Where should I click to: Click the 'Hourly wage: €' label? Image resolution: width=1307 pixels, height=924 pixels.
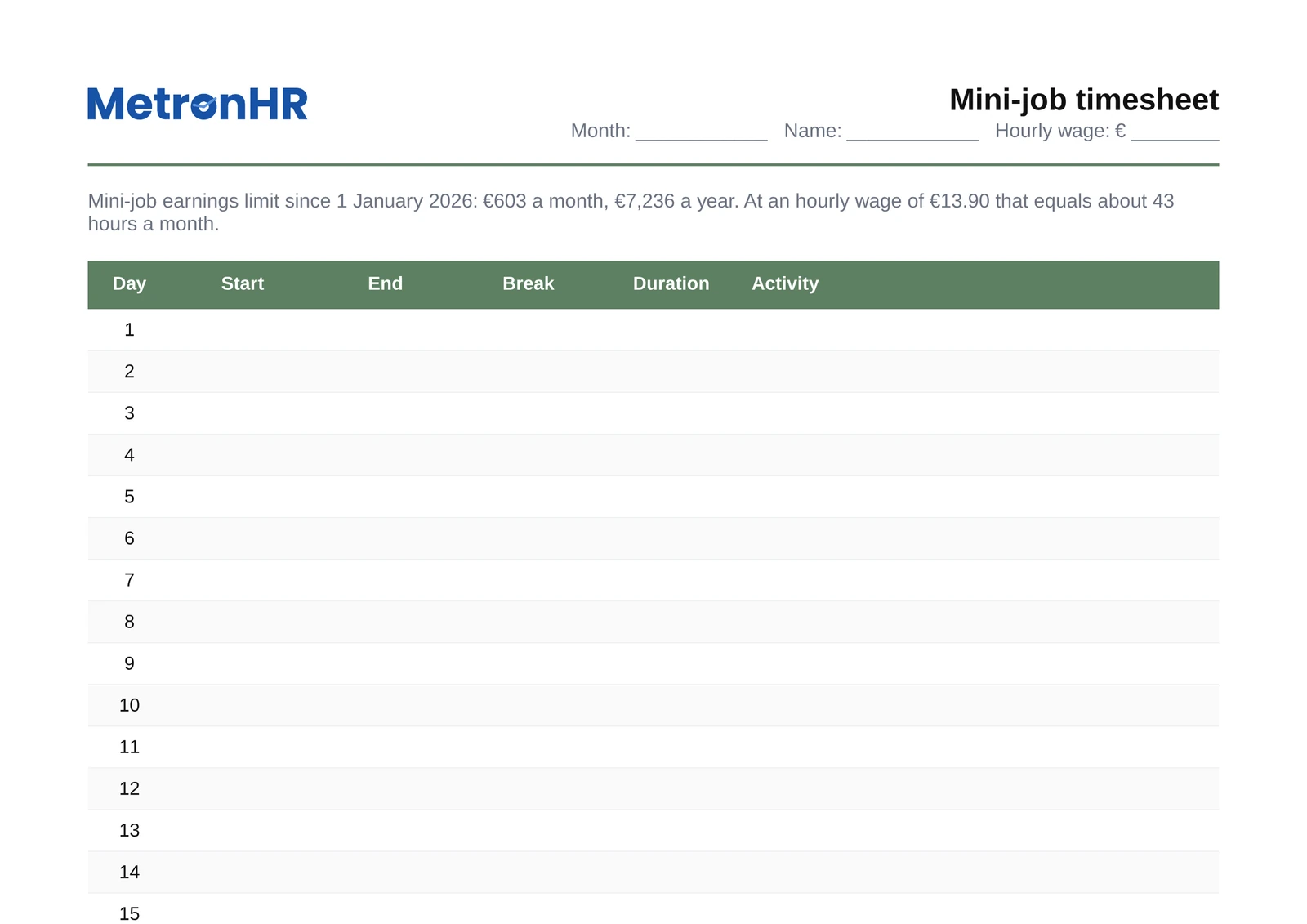(x=1060, y=131)
